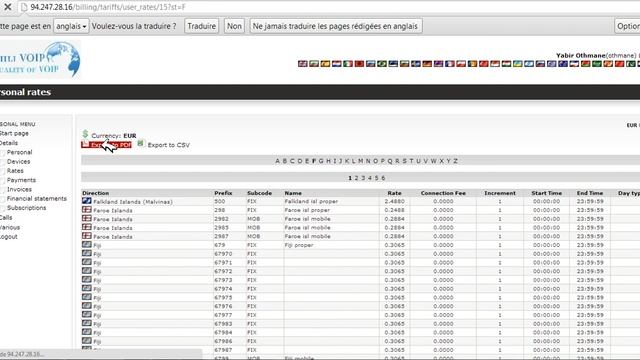The image size is (640, 360).
Task: Click the VOIP globe logo
Action: [x=40, y=60]
